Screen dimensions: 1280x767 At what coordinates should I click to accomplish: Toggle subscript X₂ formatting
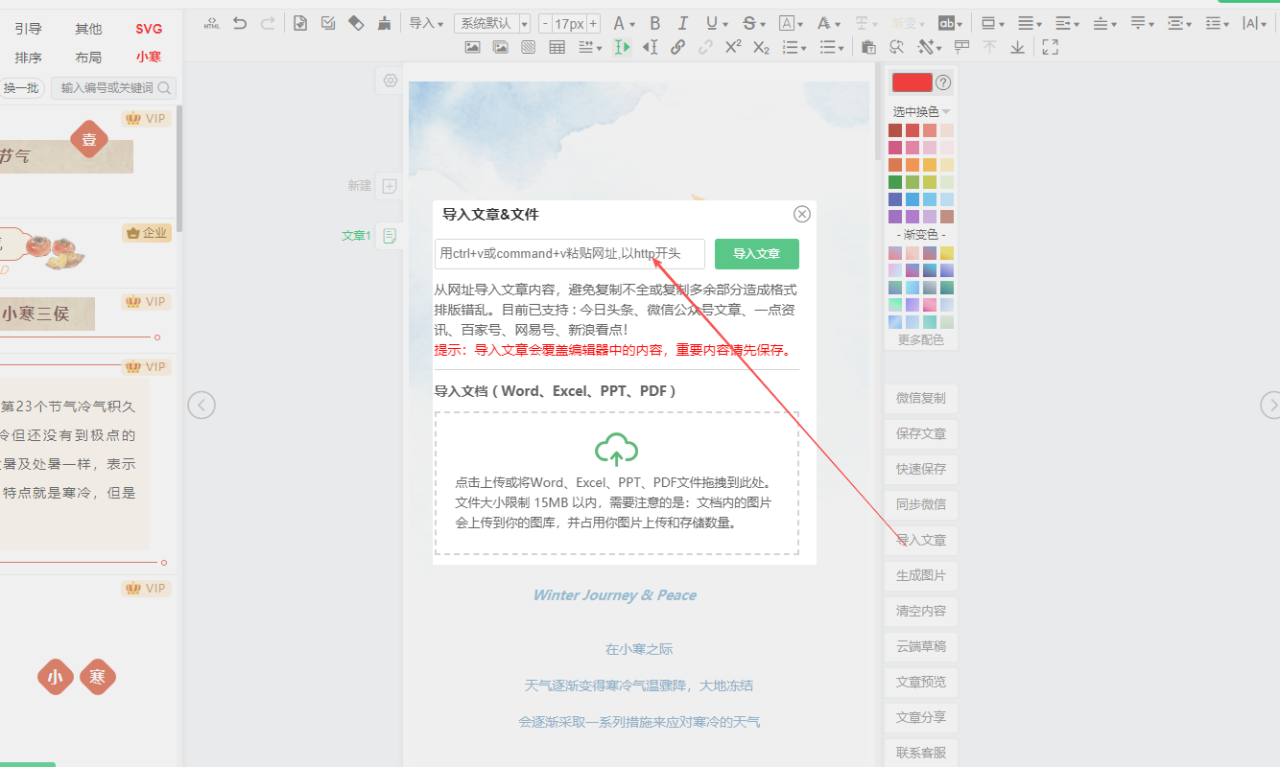coord(761,47)
